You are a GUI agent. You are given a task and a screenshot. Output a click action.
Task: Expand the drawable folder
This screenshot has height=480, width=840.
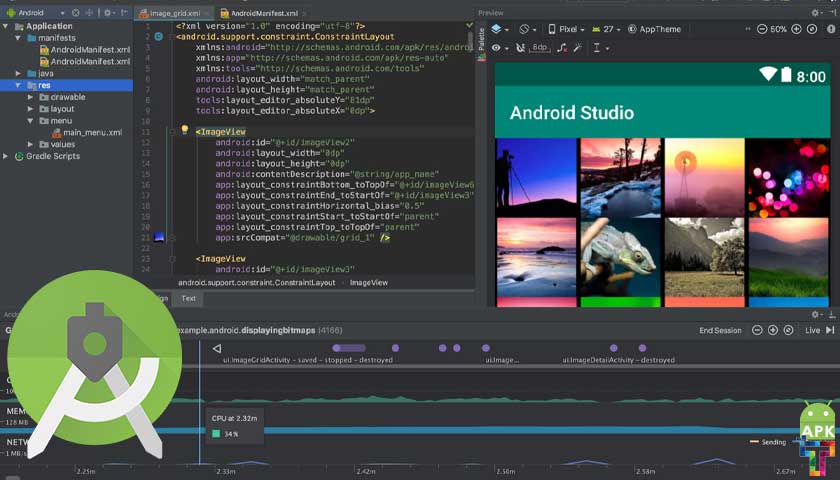[x=30, y=97]
